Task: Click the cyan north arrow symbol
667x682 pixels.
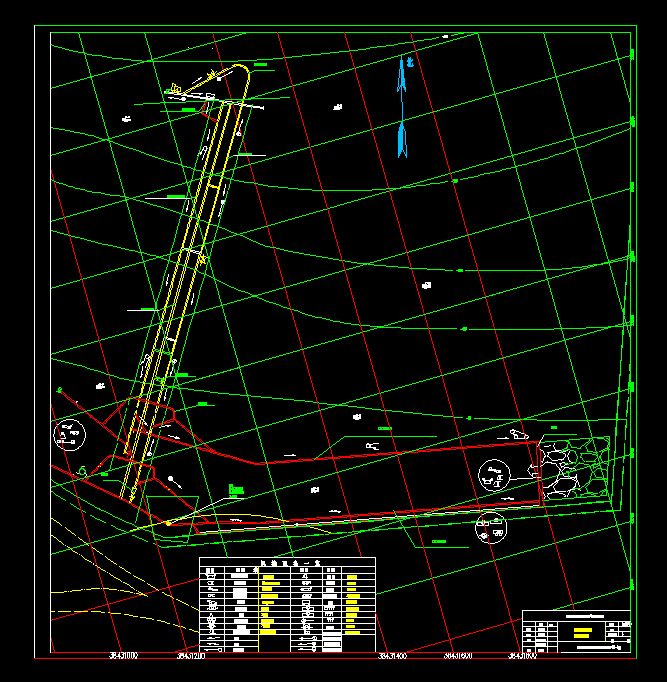Action: point(402,107)
